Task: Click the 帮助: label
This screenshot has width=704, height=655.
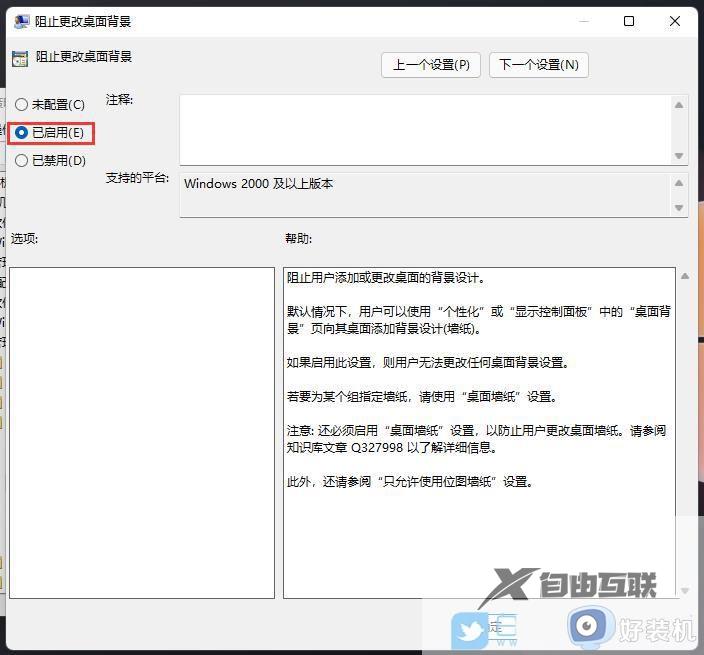Action: [299, 238]
